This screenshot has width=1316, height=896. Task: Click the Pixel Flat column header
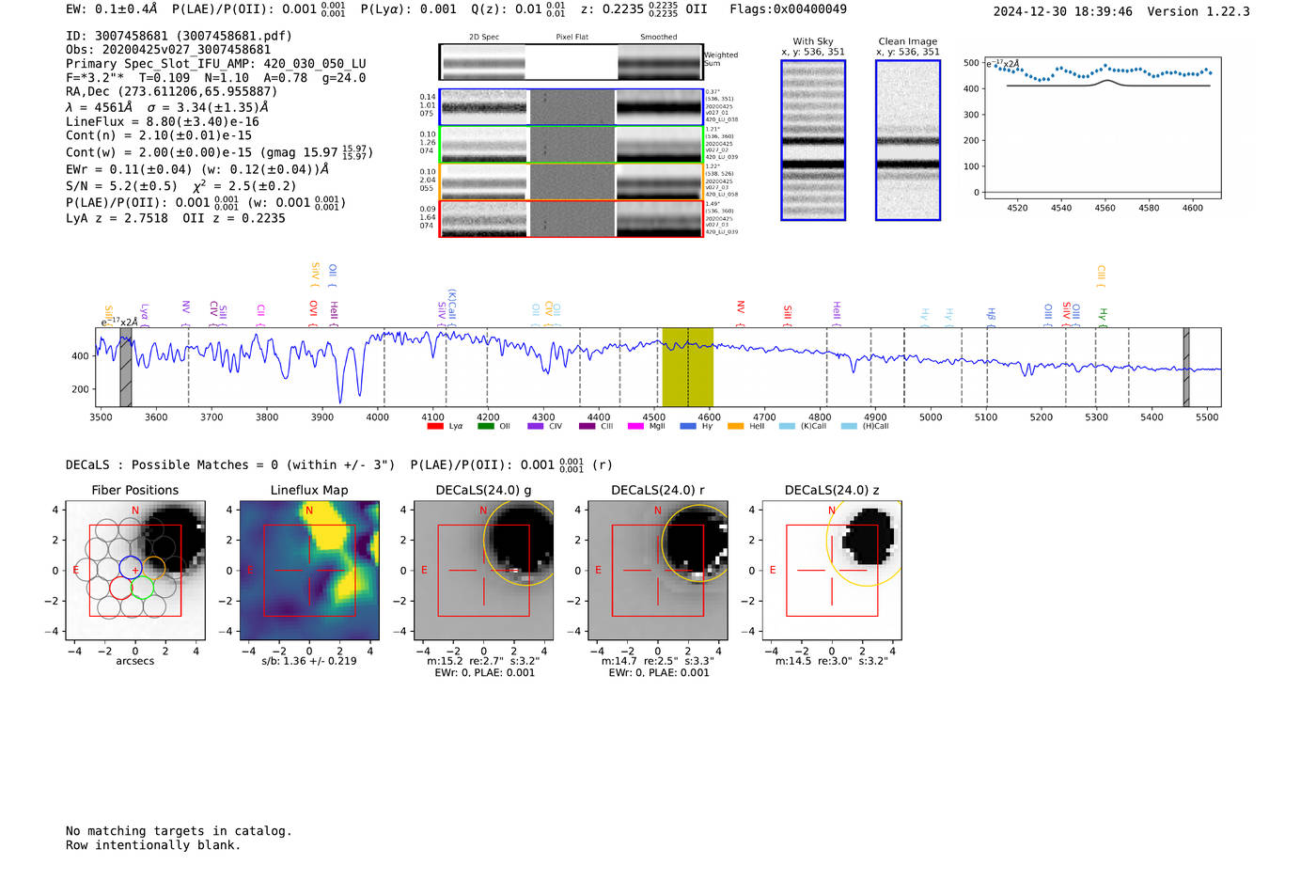pyautogui.click(x=572, y=37)
